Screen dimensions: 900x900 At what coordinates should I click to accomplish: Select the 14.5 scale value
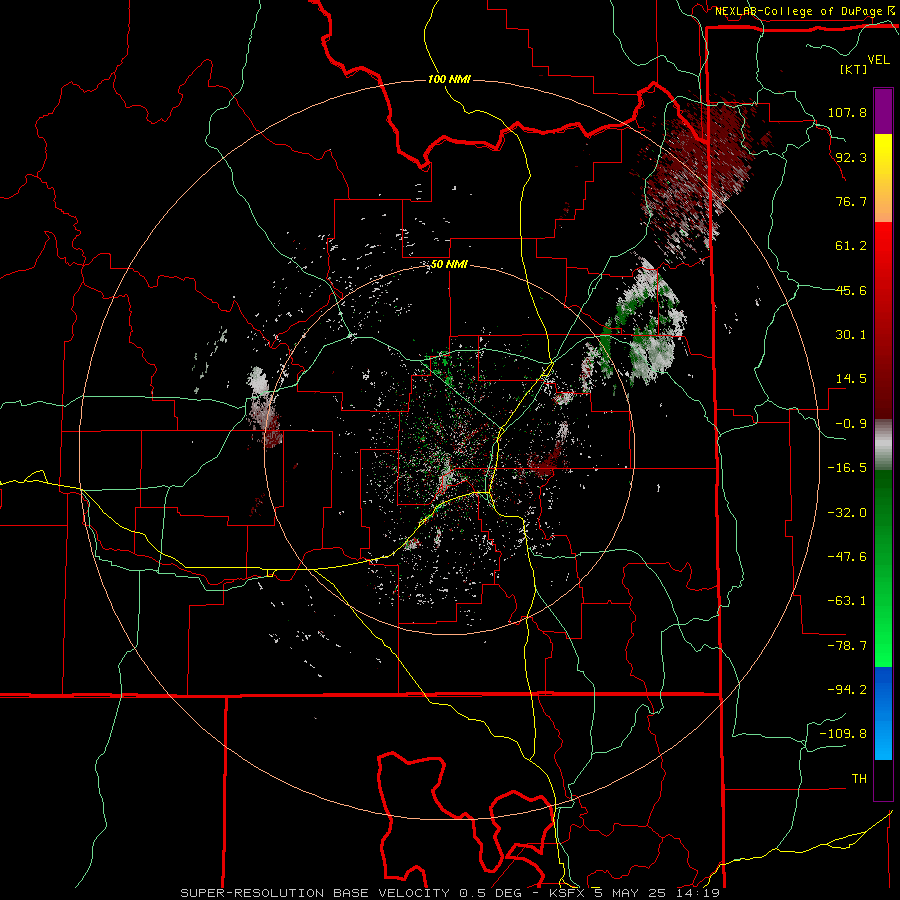(851, 379)
